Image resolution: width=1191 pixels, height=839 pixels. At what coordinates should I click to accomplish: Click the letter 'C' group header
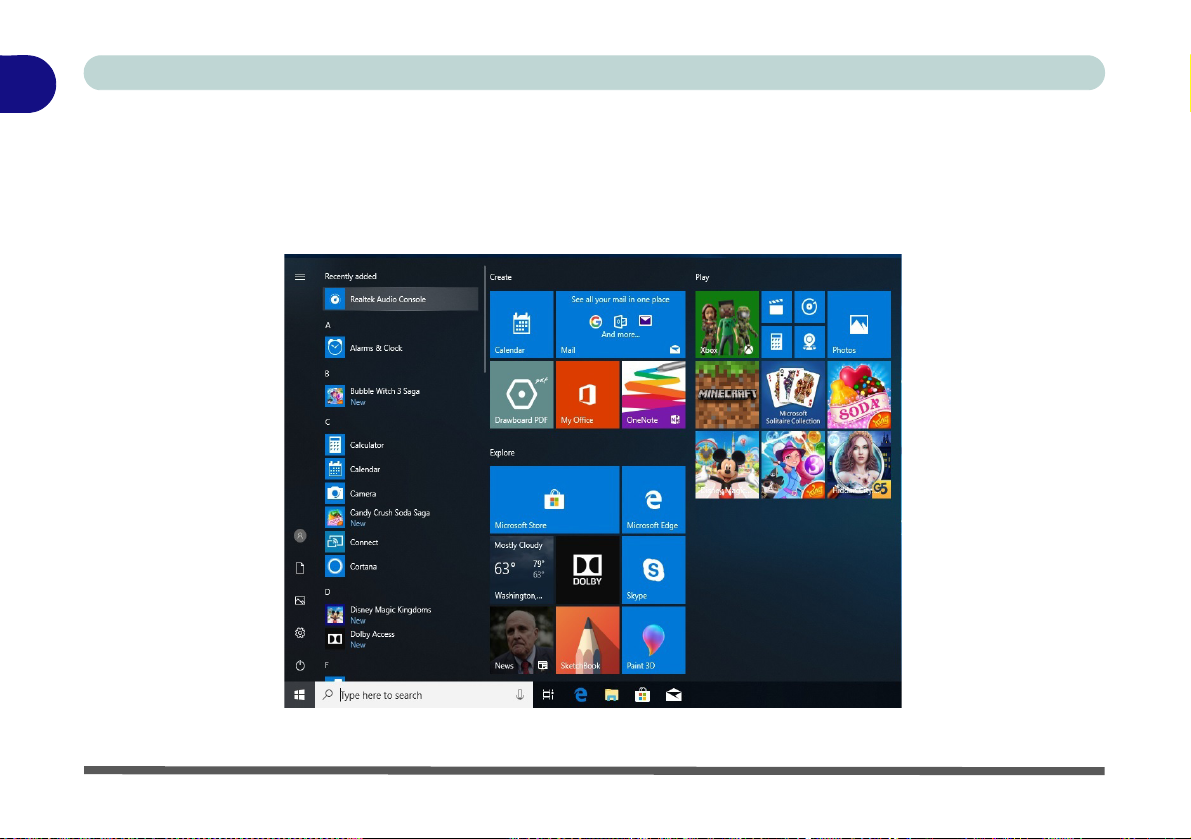tap(328, 422)
